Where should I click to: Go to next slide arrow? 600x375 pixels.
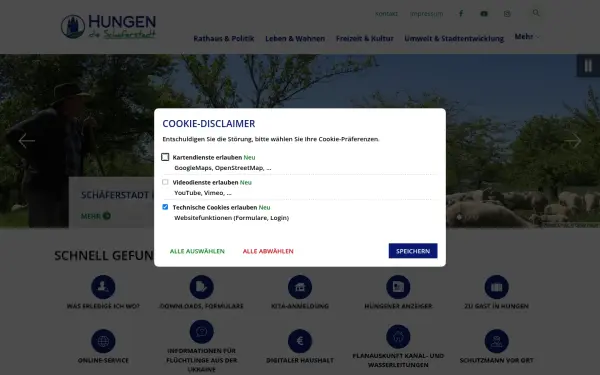click(x=573, y=141)
